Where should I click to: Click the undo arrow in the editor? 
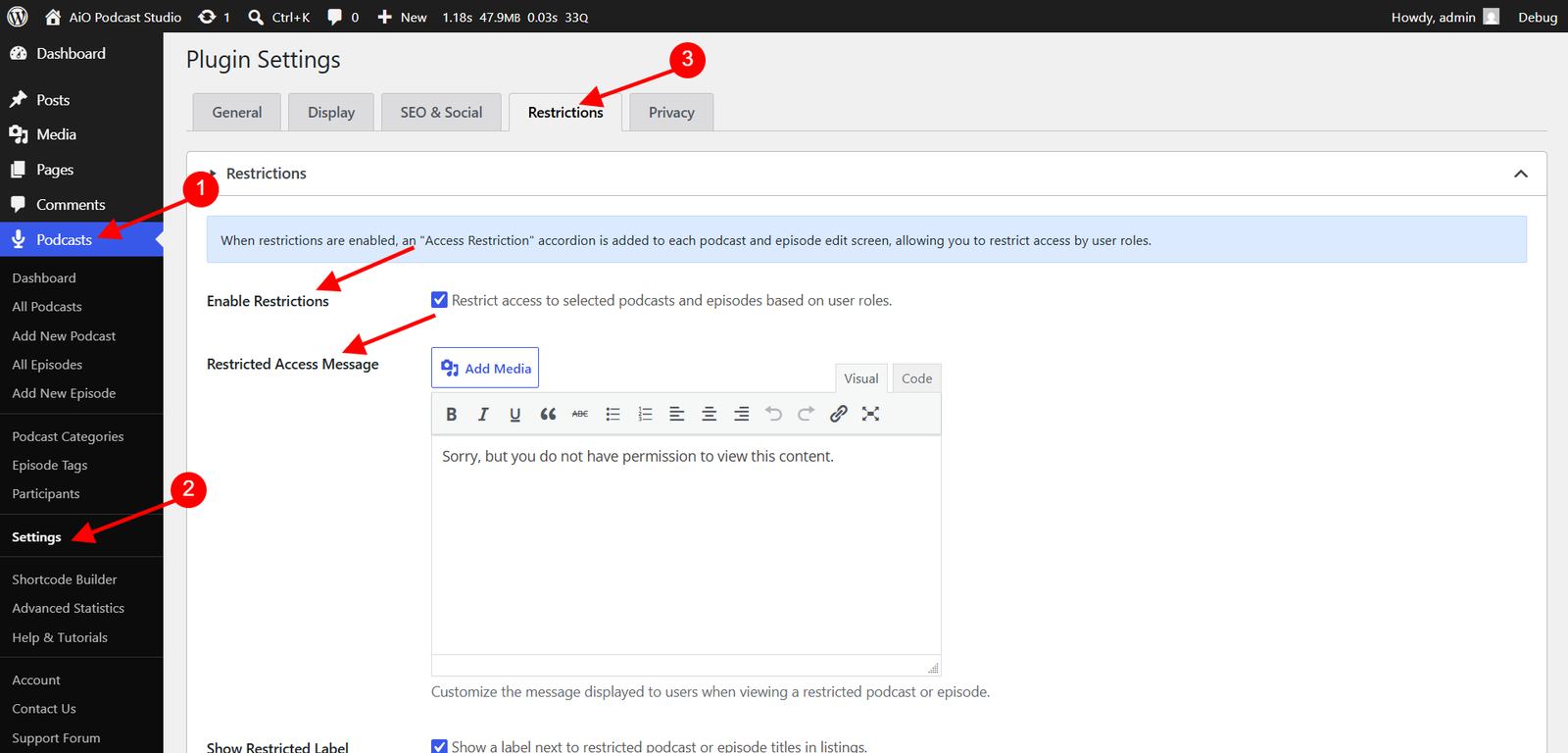point(773,414)
